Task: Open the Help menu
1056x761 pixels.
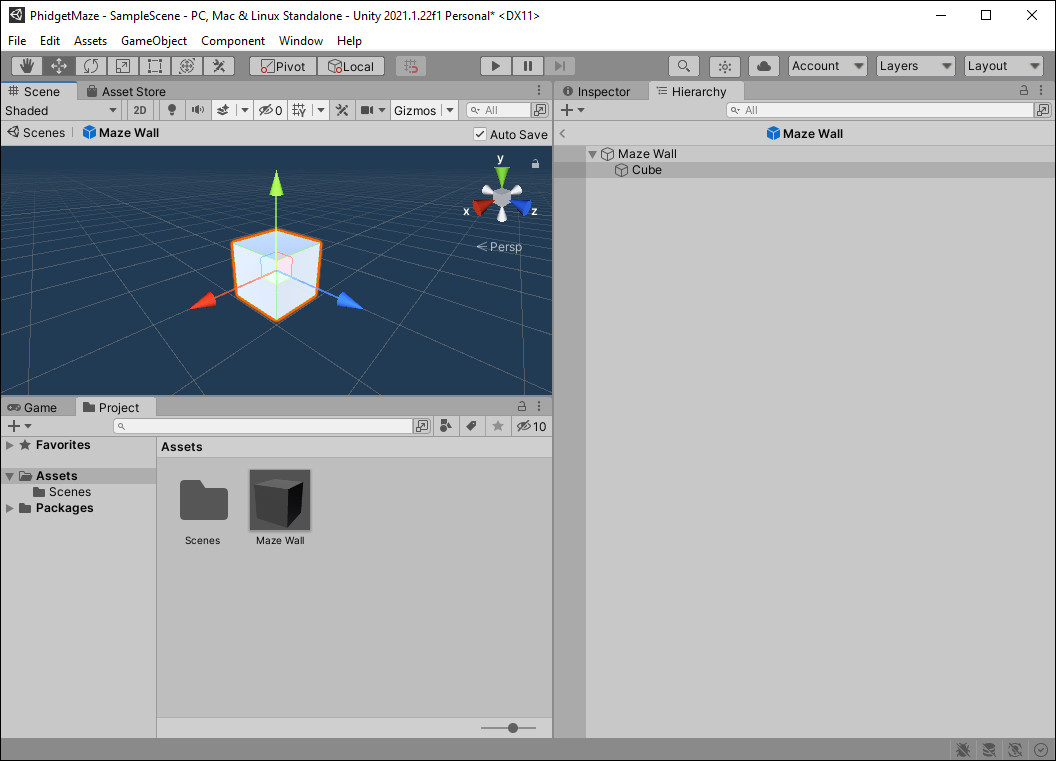Action: click(350, 40)
